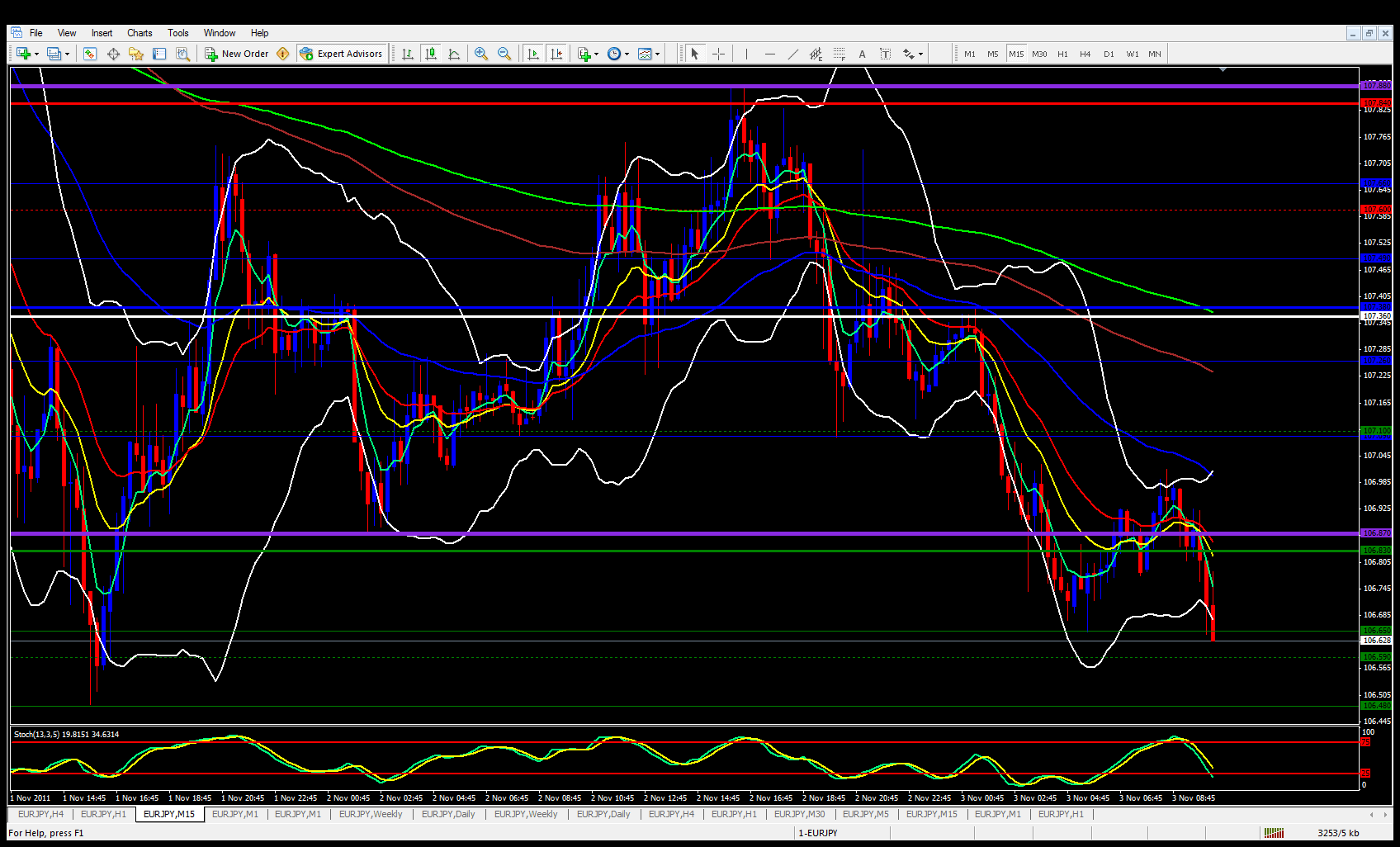
Task: Select the text label tool
Action: click(x=885, y=54)
